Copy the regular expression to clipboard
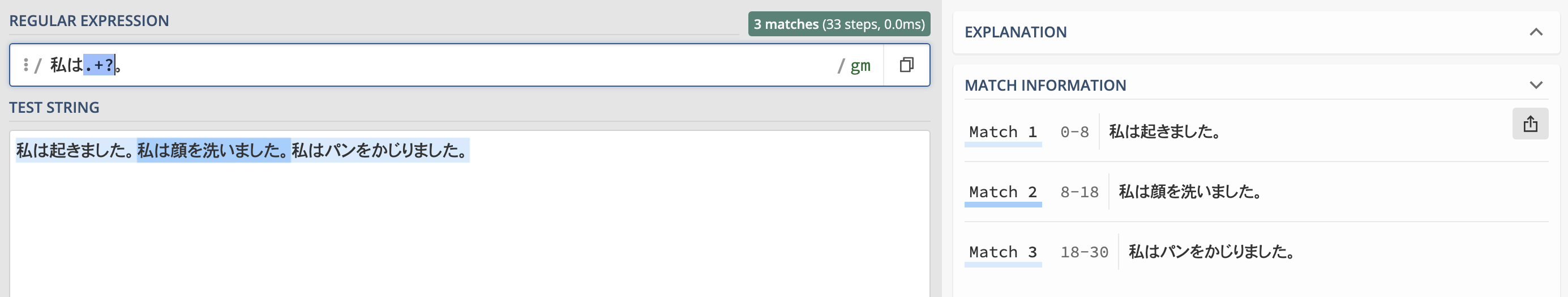 click(x=906, y=65)
